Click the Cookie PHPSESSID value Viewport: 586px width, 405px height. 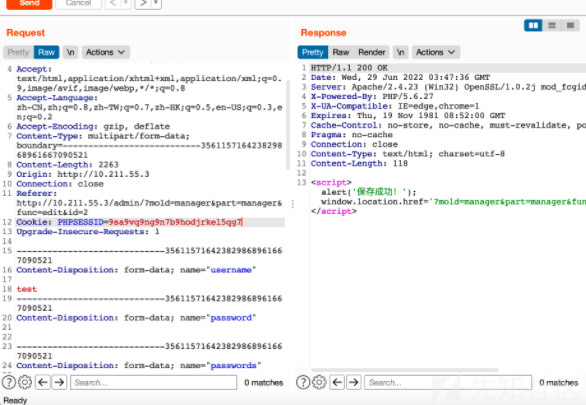coord(176,222)
